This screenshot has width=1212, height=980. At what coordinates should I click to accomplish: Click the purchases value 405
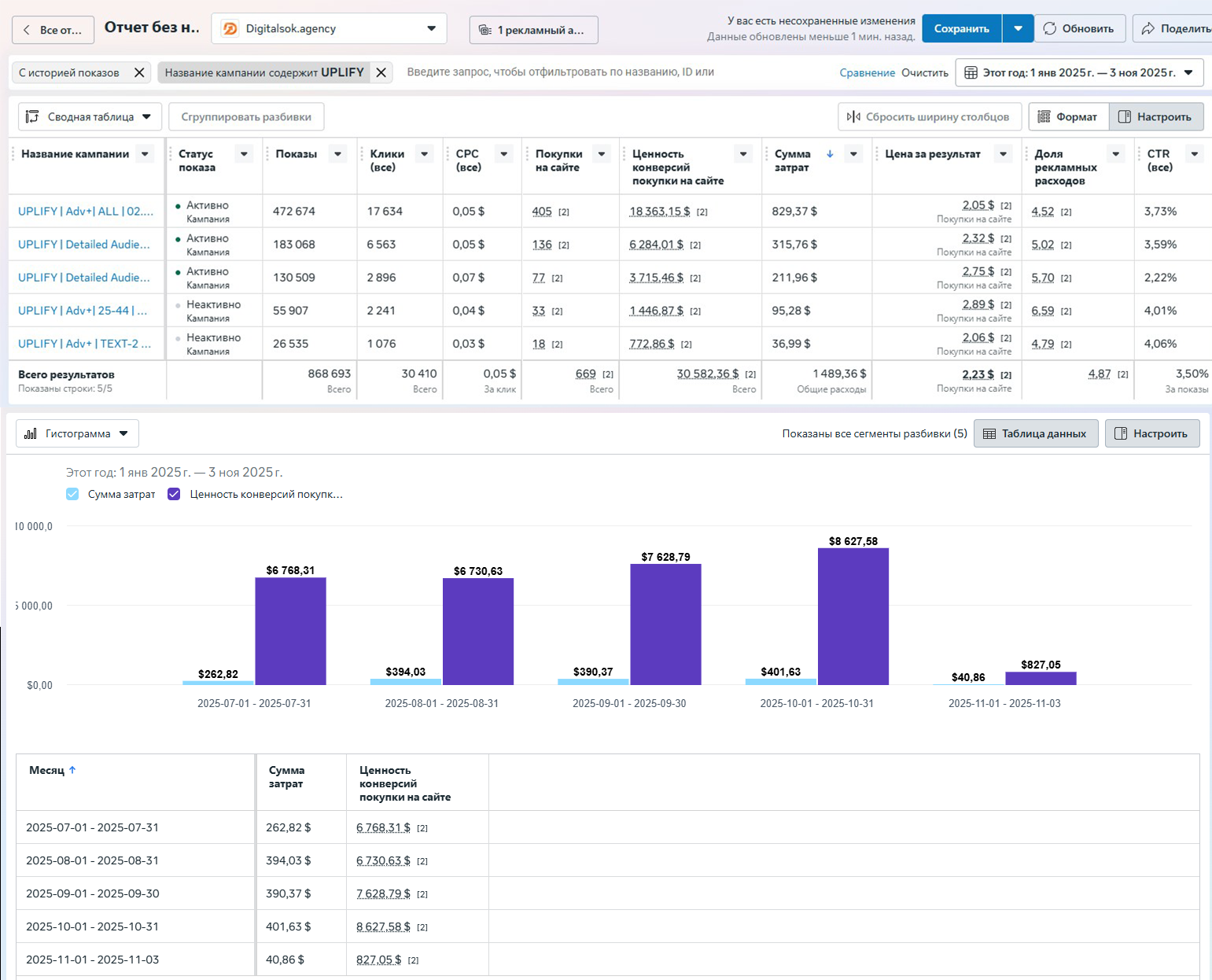coord(542,212)
